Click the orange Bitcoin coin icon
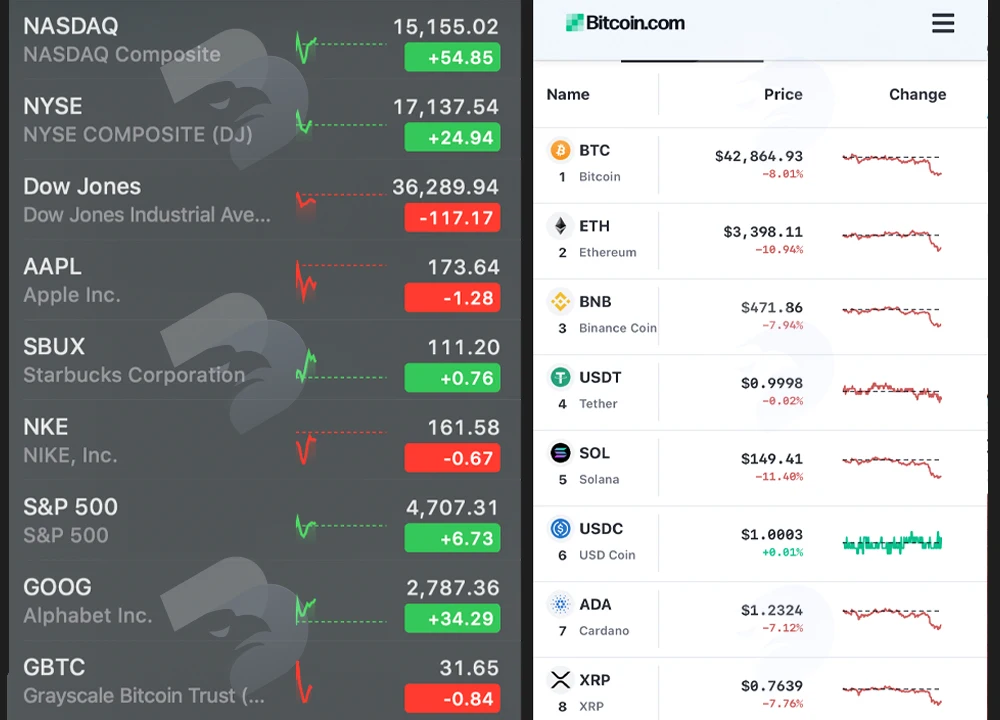Viewport: 1000px width, 720px height. pyautogui.click(x=561, y=151)
